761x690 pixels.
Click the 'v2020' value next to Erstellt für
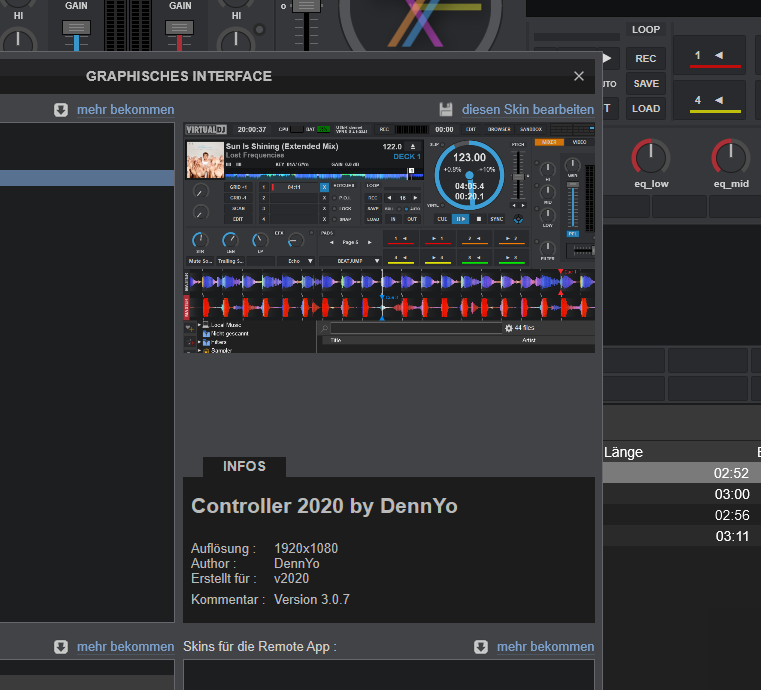[x=291, y=578]
